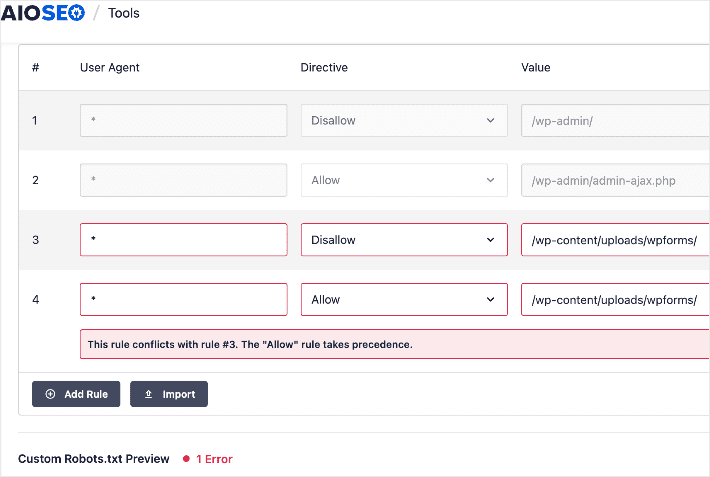
Task: Click the rule 4 wpforms value field
Action: pyautogui.click(x=615, y=299)
